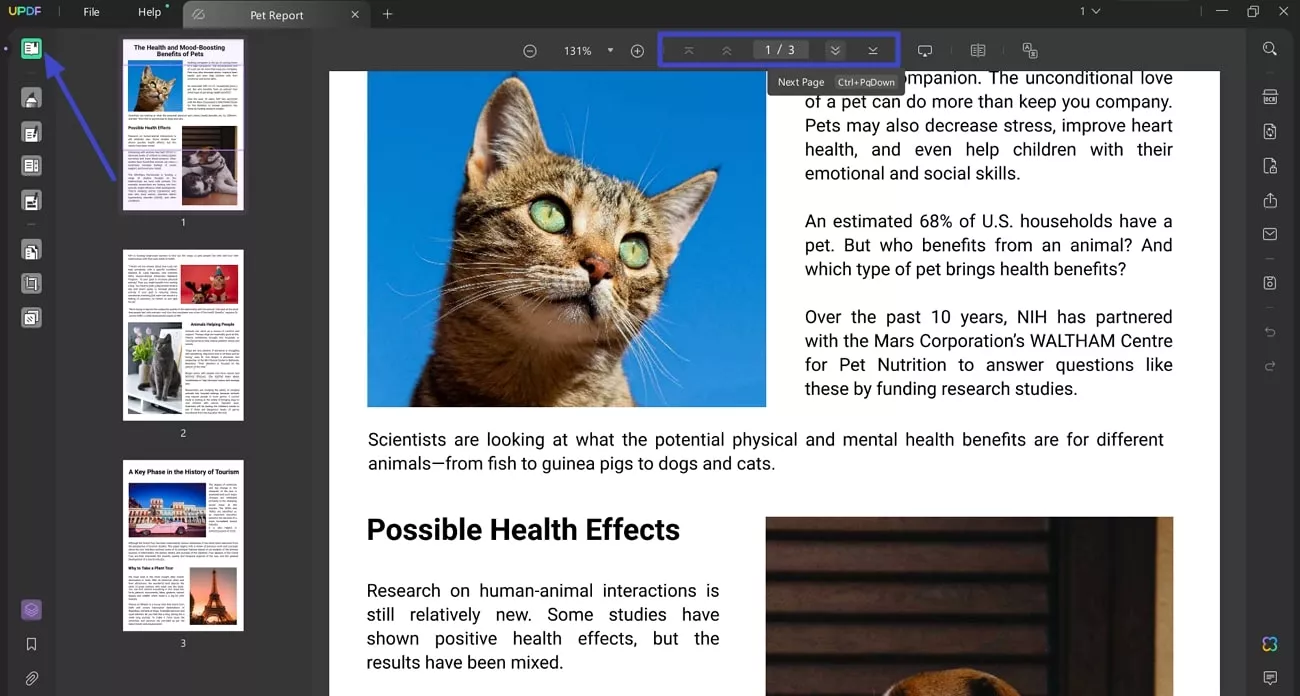The height and width of the screenshot is (696, 1300).
Task: Open the UPDF AI assistant
Action: pyautogui.click(x=1268, y=644)
